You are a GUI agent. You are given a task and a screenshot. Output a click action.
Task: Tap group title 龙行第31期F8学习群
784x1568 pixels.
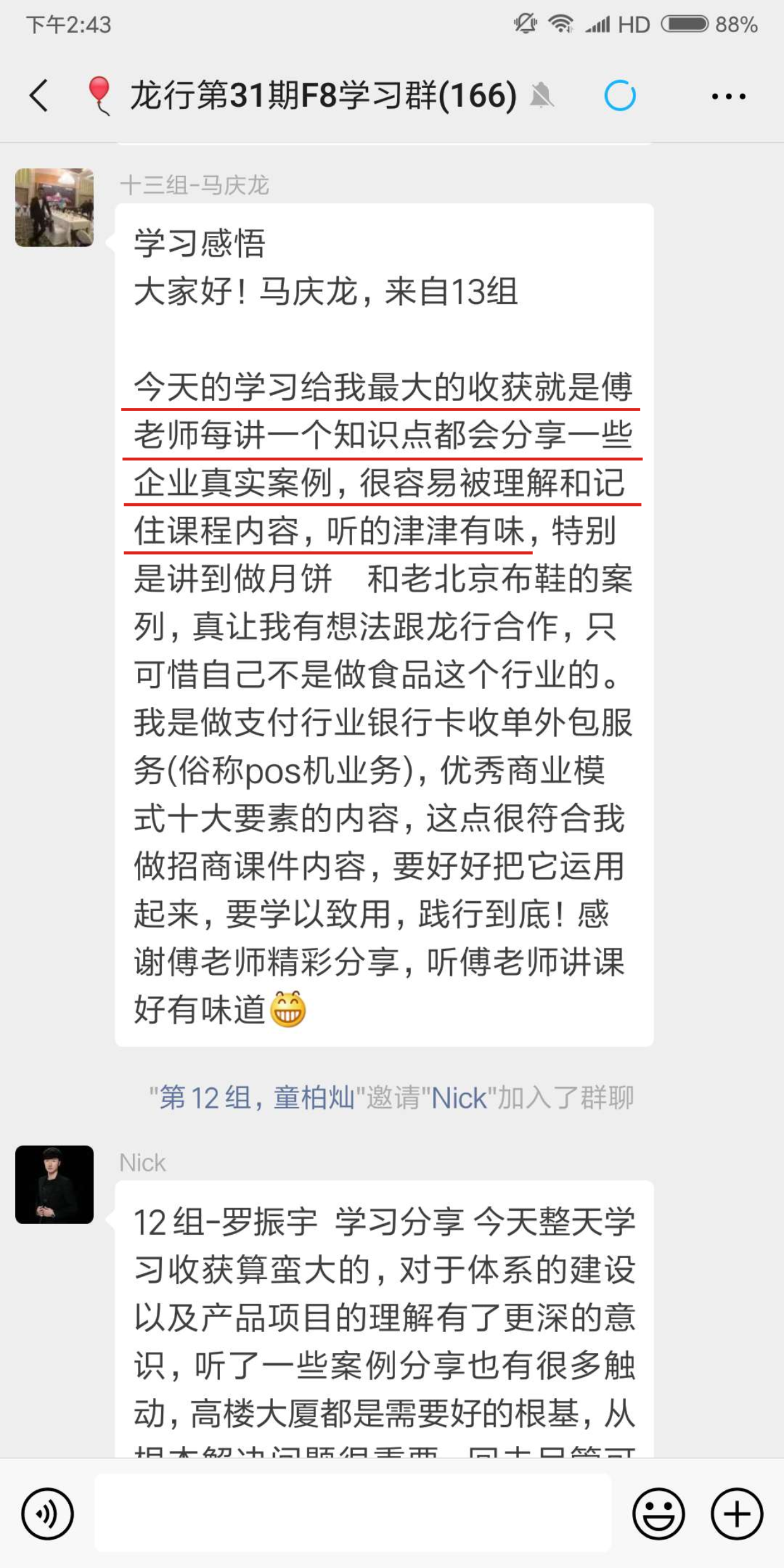click(323, 96)
